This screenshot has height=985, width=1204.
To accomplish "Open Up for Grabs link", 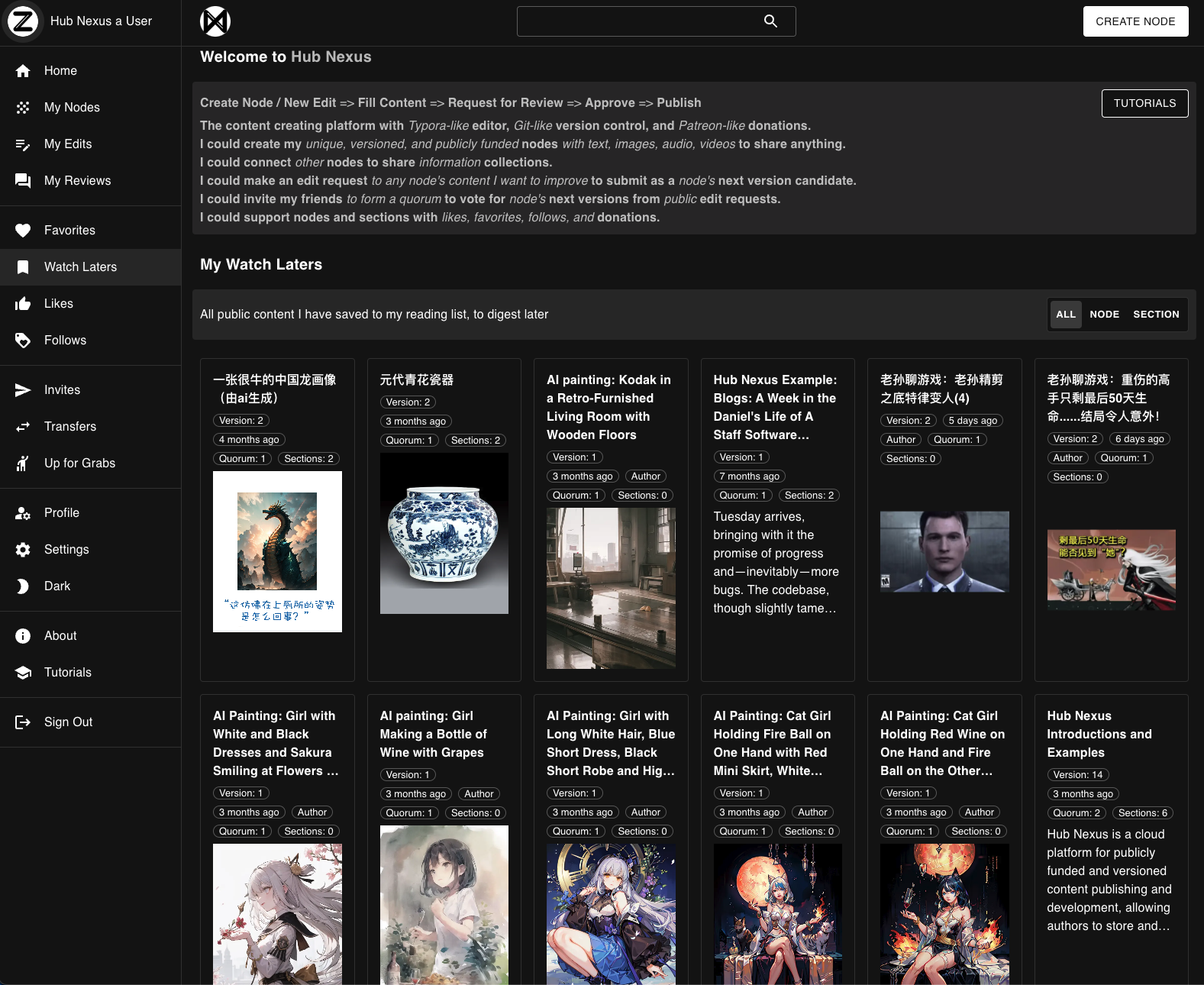I will [90, 463].
